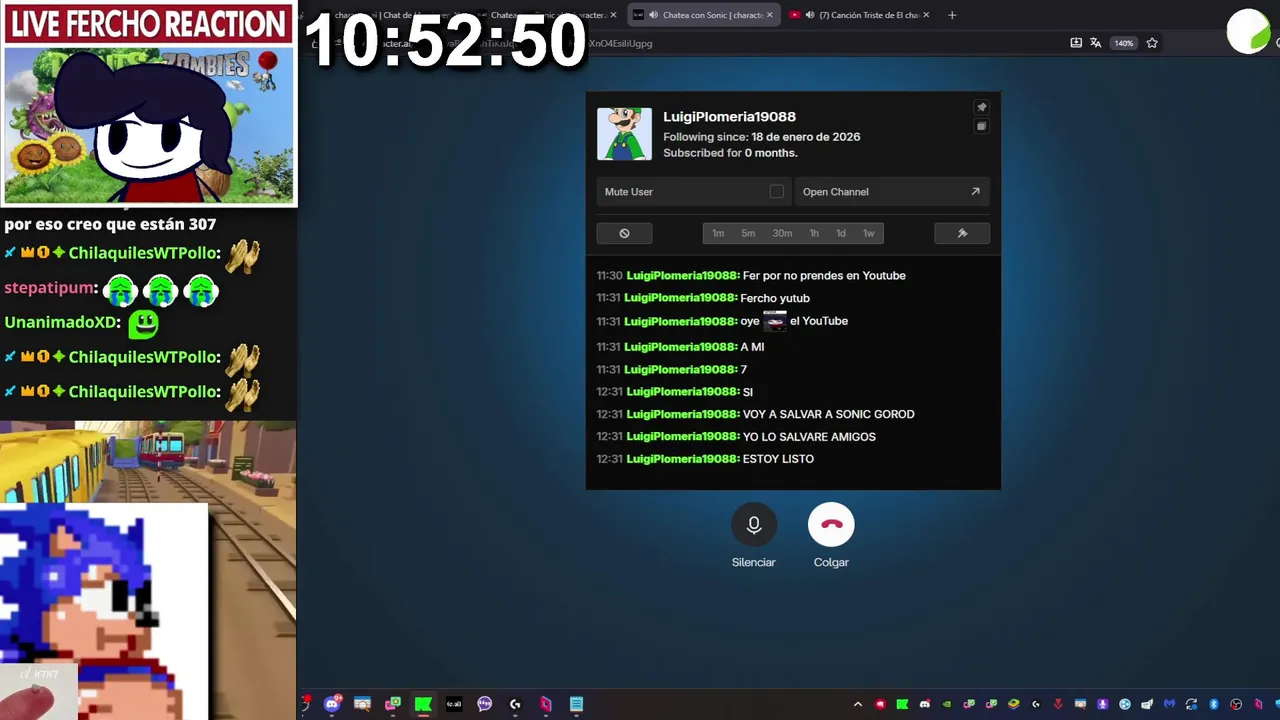Click message "Fercho yutub"

pyautogui.click(x=775, y=298)
